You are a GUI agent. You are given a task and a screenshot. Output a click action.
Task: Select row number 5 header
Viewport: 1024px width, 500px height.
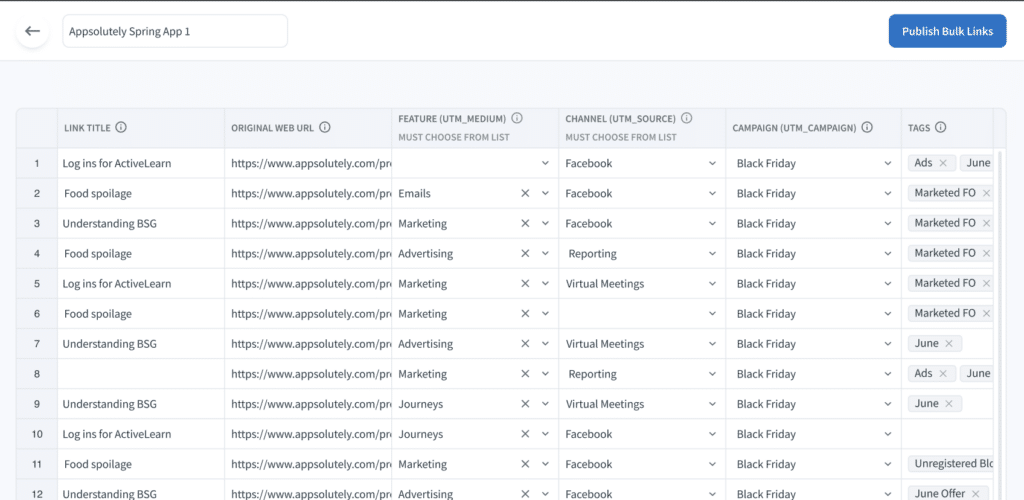(37, 283)
